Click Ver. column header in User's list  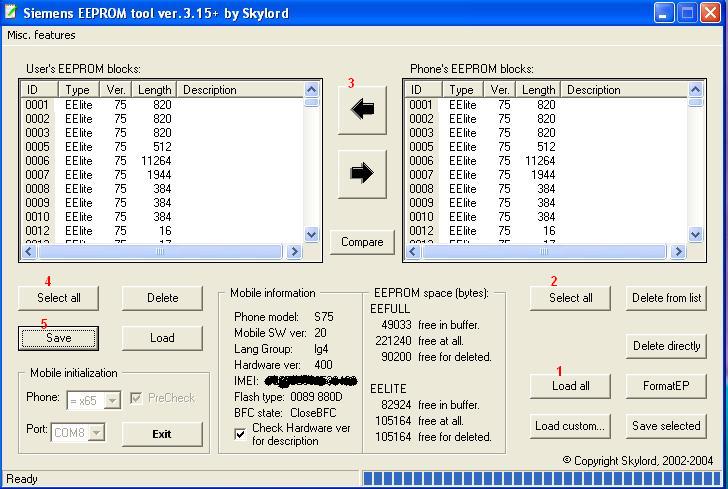(116, 90)
